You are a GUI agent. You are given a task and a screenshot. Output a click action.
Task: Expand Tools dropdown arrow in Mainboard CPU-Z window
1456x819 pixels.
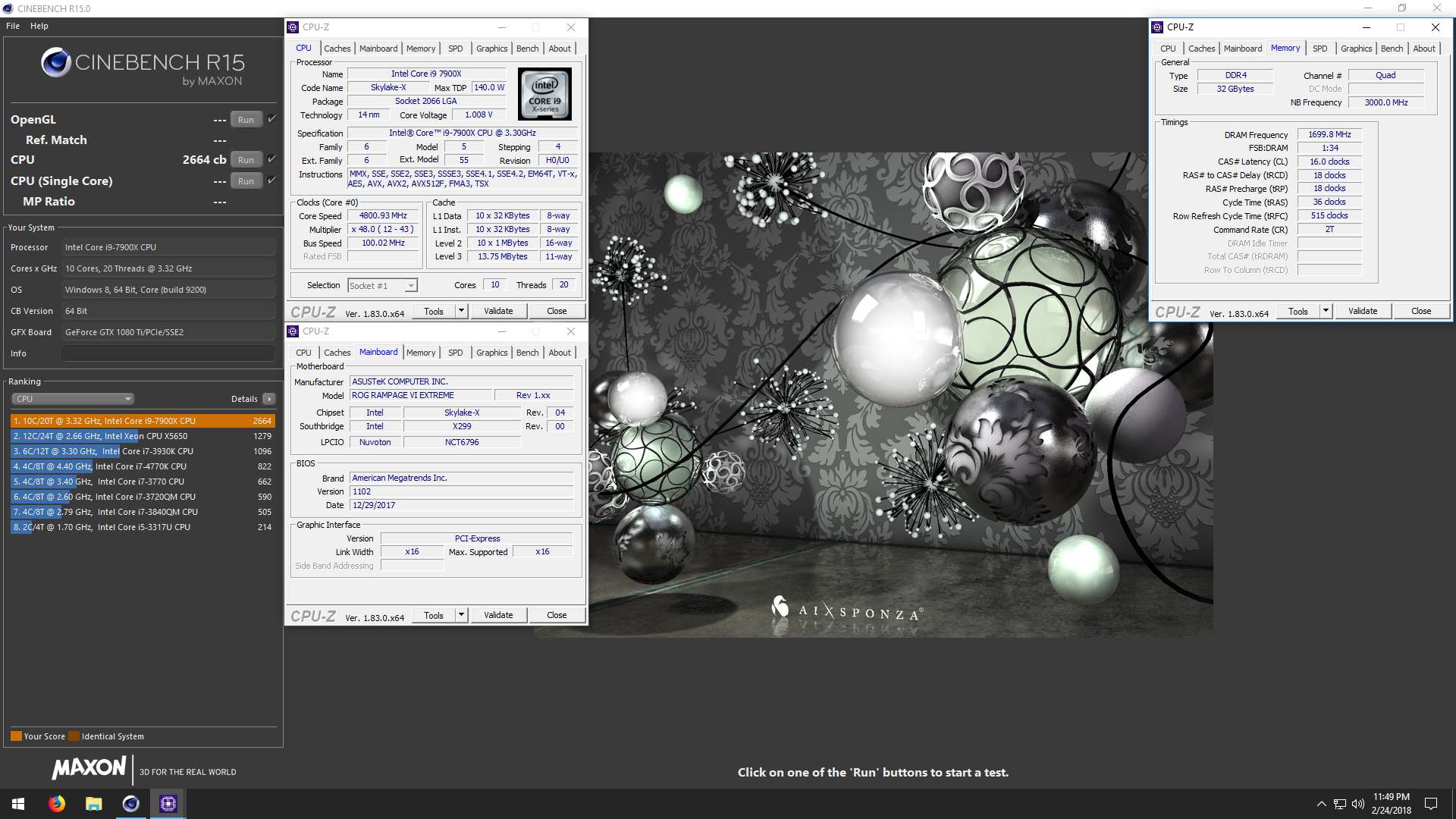(x=461, y=615)
